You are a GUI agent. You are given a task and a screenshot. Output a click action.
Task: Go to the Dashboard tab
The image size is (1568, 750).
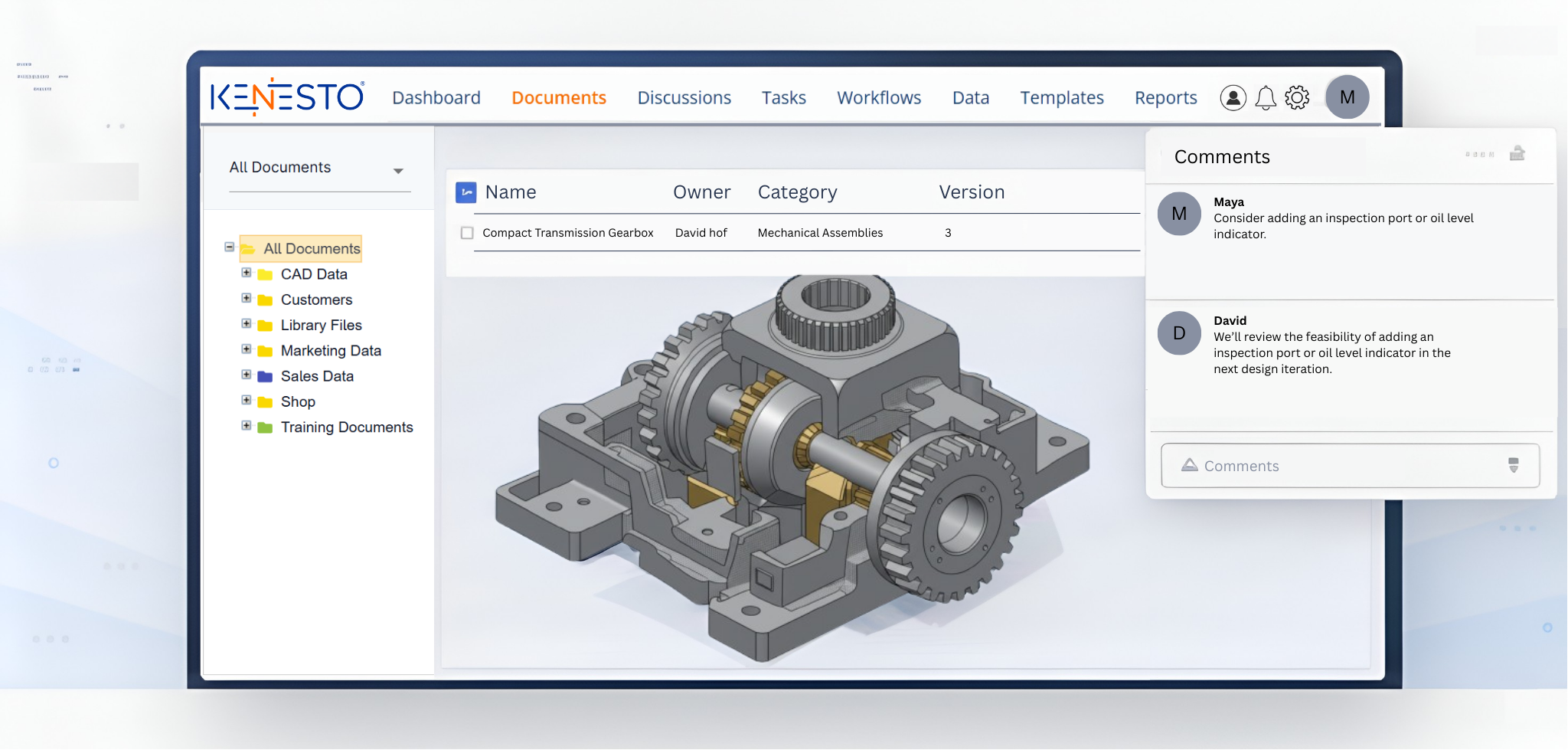click(x=436, y=98)
